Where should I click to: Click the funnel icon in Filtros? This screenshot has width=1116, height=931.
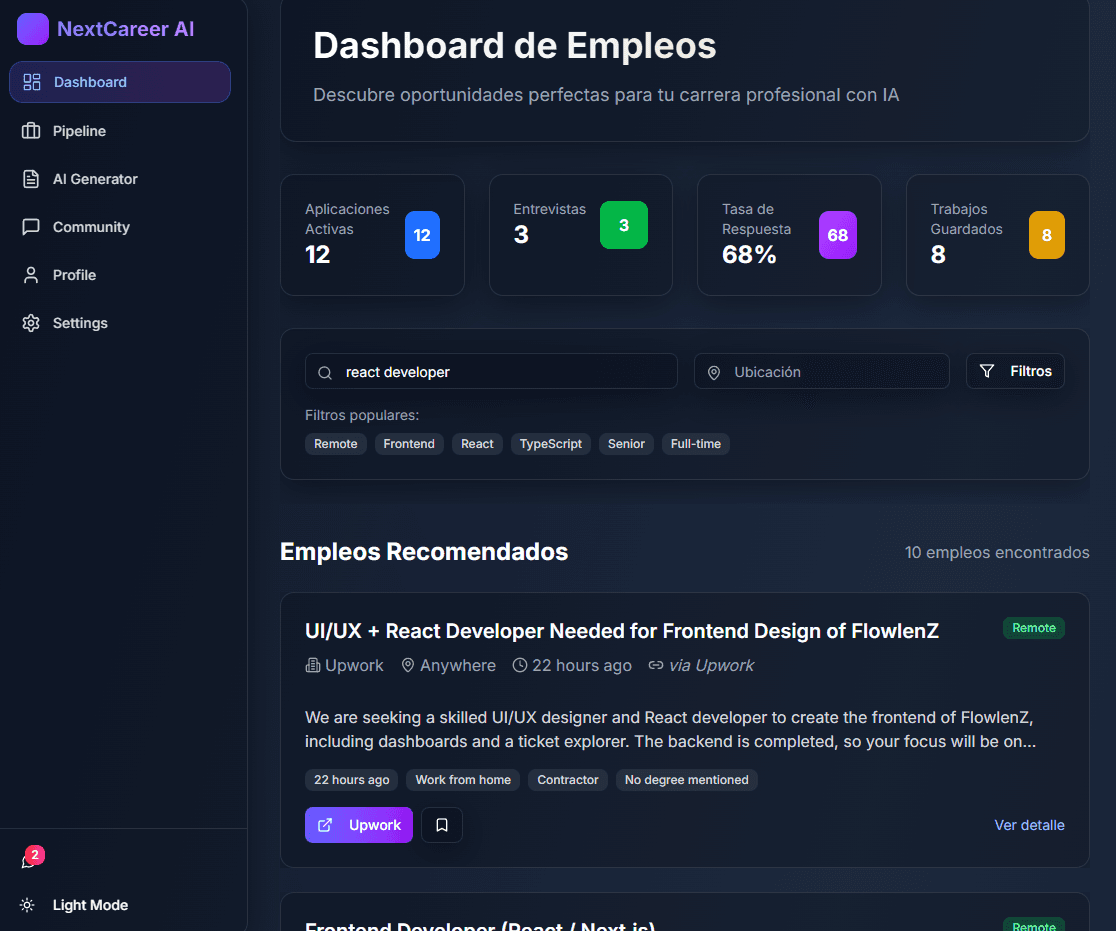[986, 371]
